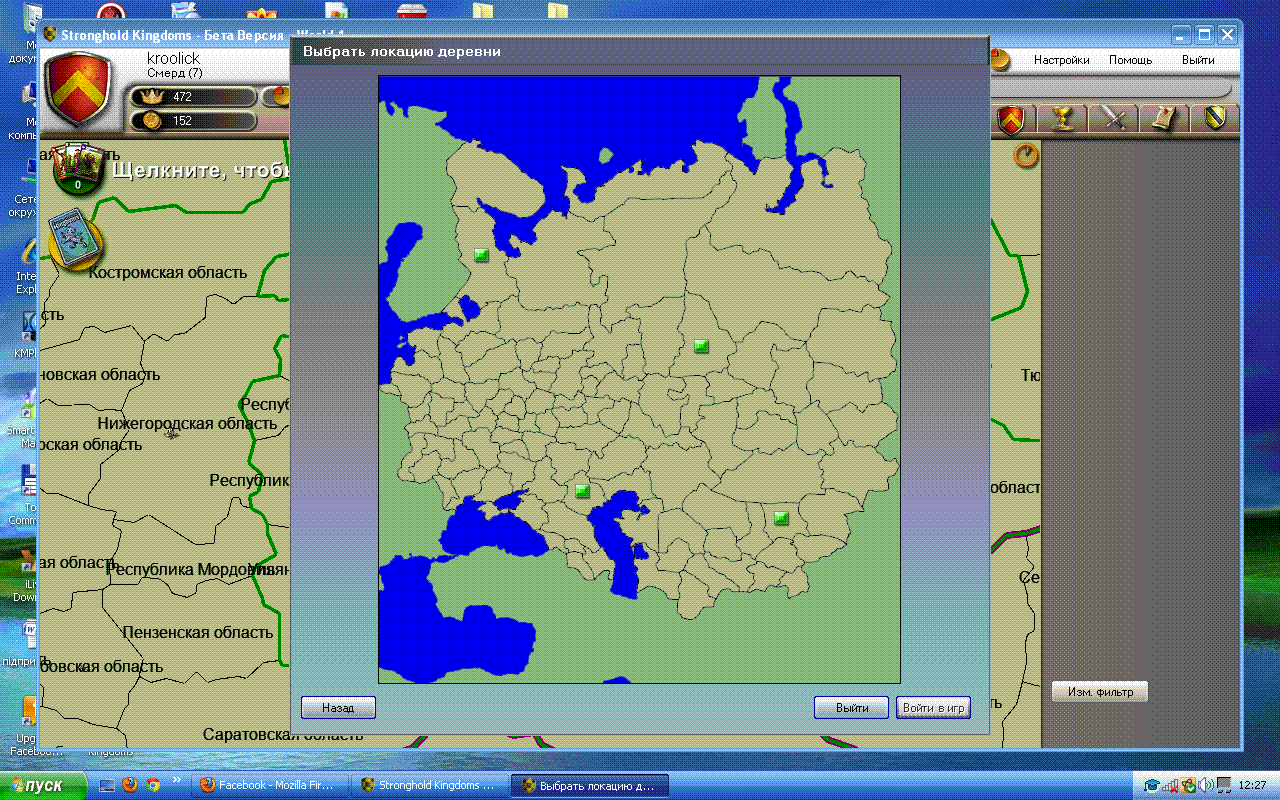Viewport: 1280px width, 800px height.
Task: Click Выйти in the game top menu
Action: [x=1198, y=60]
